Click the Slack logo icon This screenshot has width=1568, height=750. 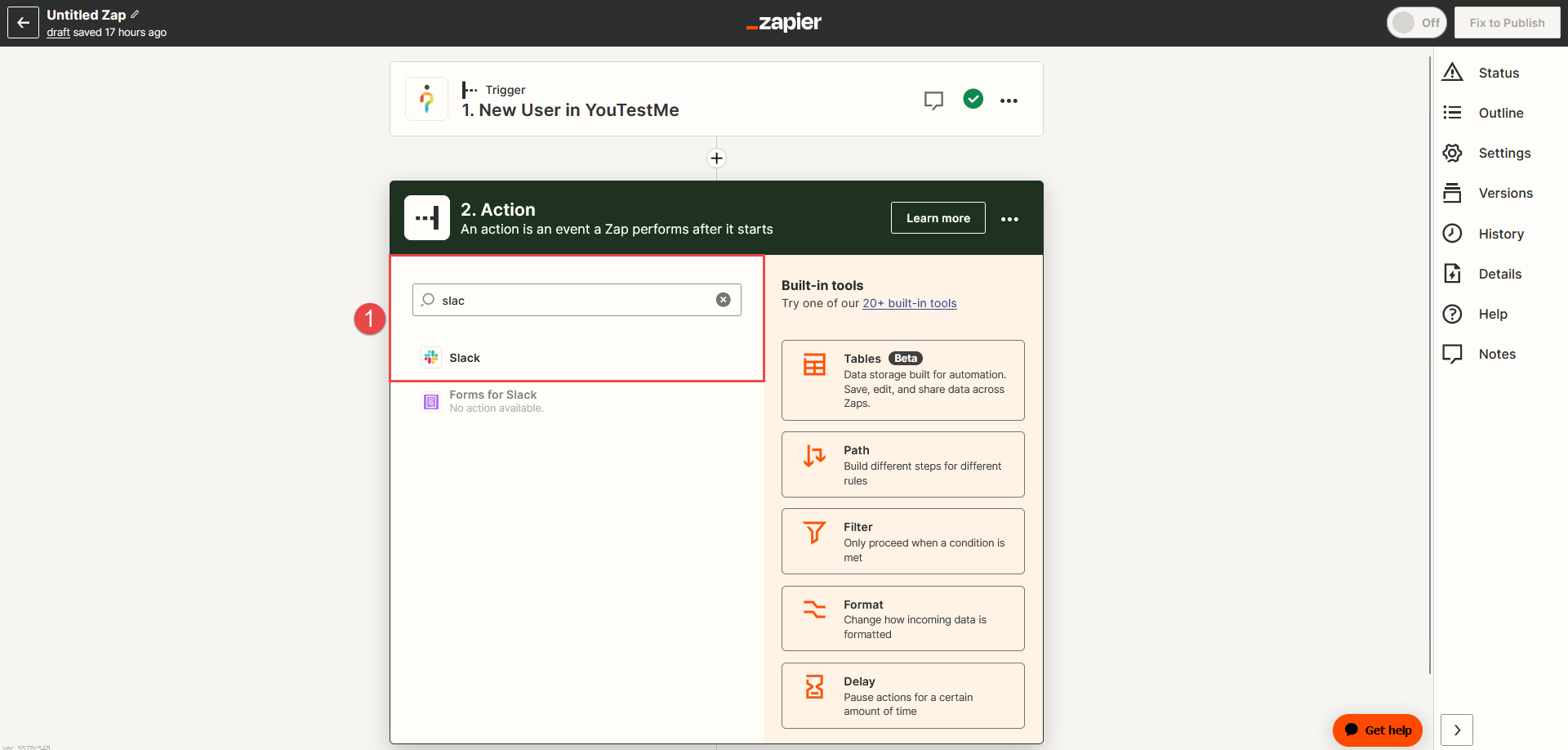(431, 357)
